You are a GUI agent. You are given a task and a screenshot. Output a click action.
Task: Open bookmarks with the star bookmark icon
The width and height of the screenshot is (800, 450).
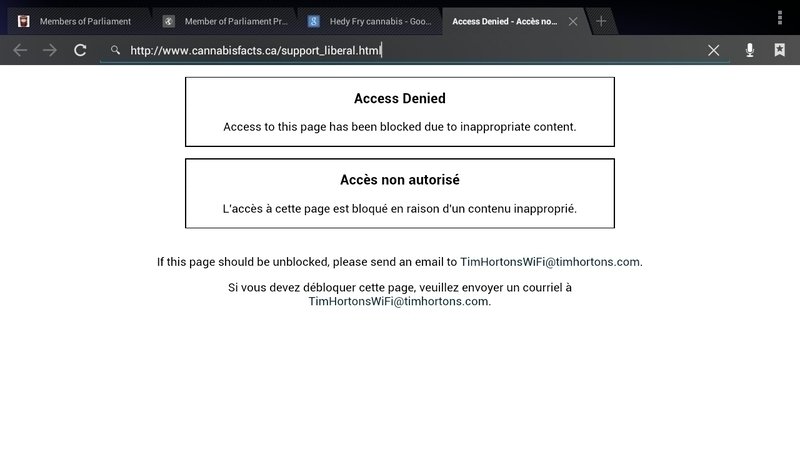pyautogui.click(x=779, y=50)
